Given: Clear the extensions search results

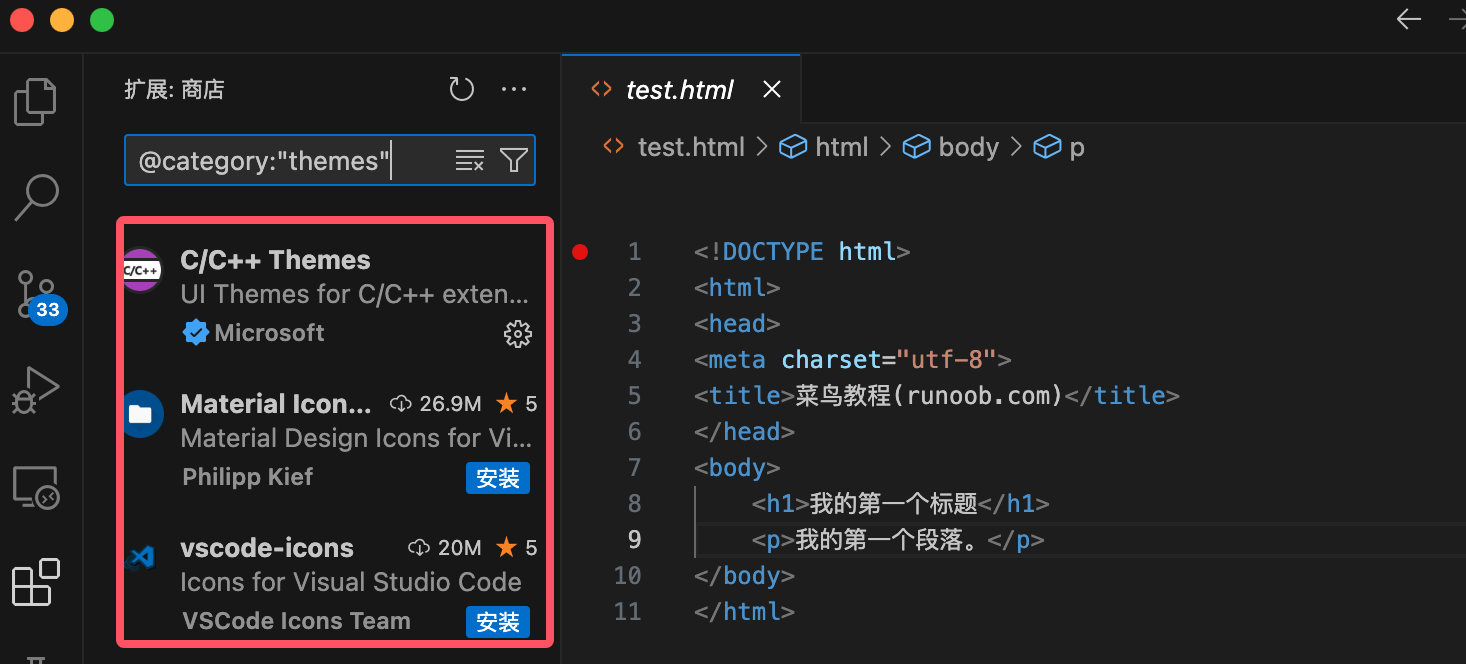Looking at the screenshot, I should pyautogui.click(x=470, y=160).
